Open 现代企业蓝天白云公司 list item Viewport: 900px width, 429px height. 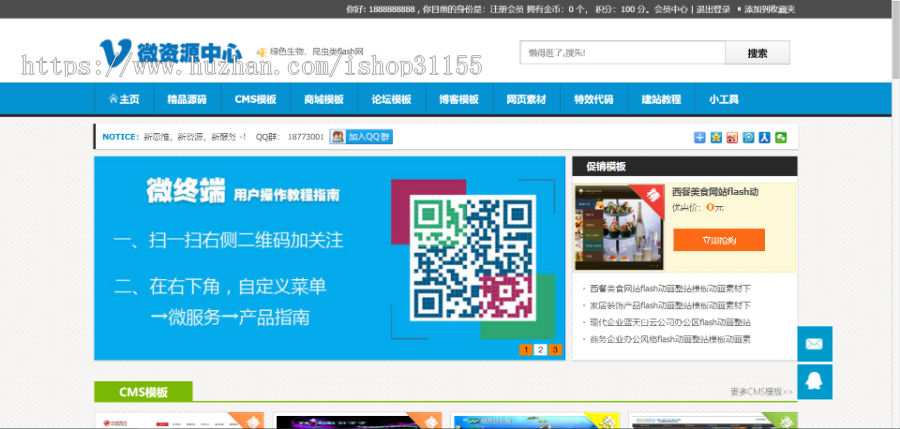click(670, 322)
